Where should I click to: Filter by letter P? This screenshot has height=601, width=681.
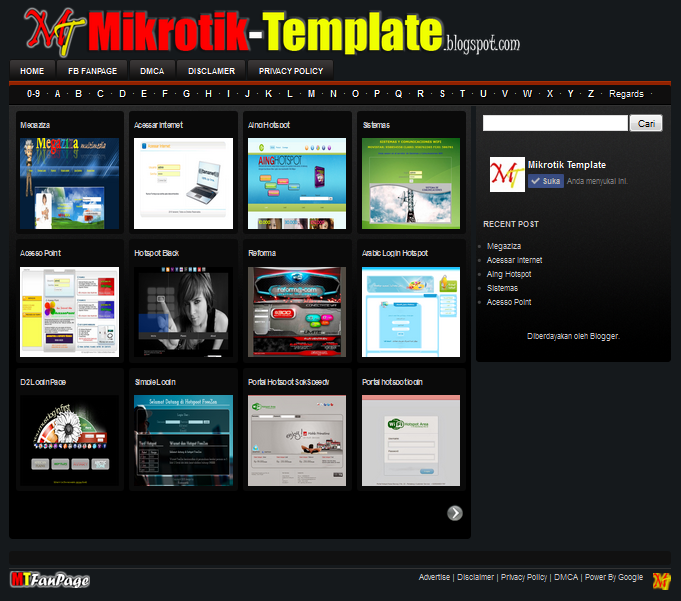377,94
